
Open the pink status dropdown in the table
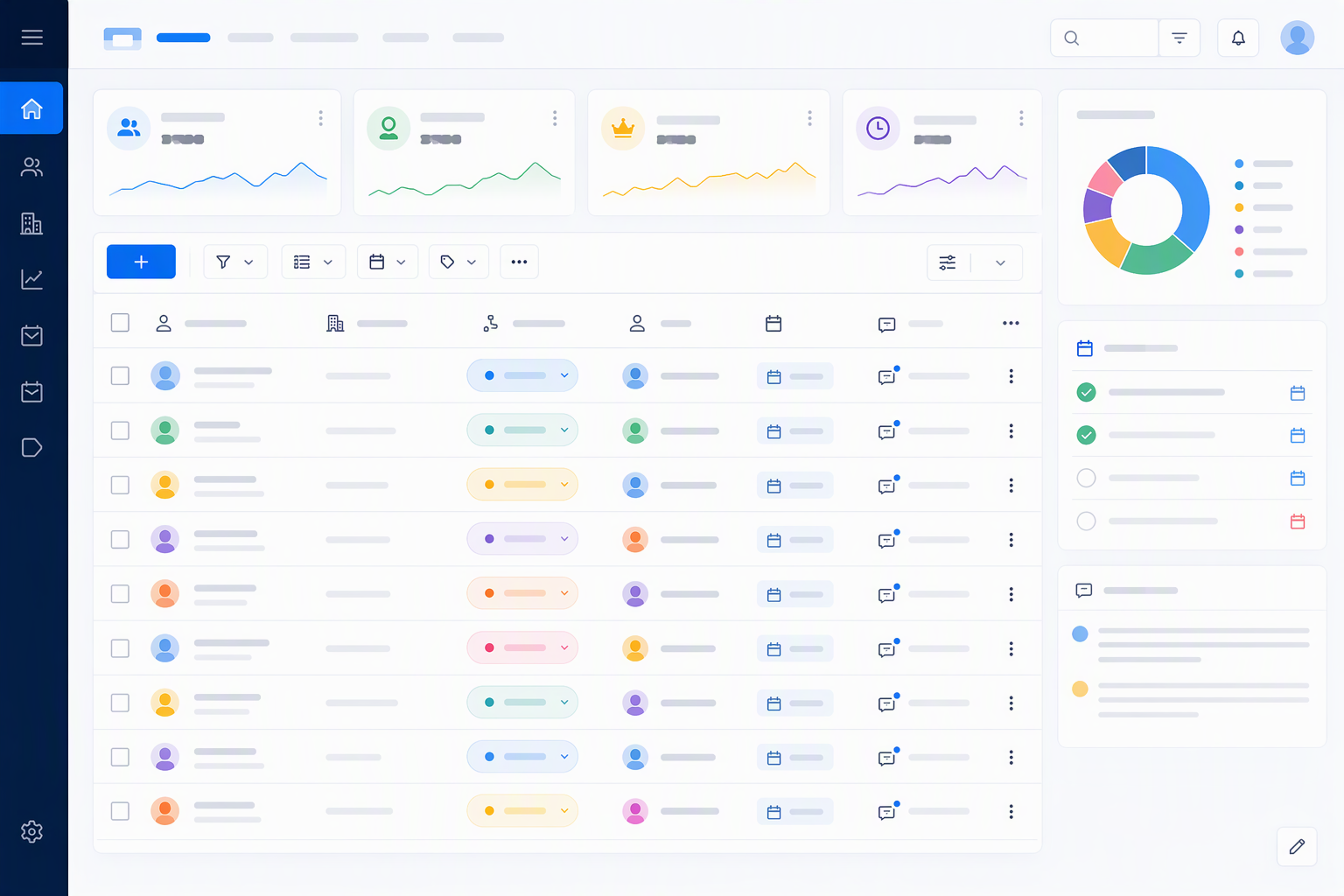pyautogui.click(x=522, y=647)
